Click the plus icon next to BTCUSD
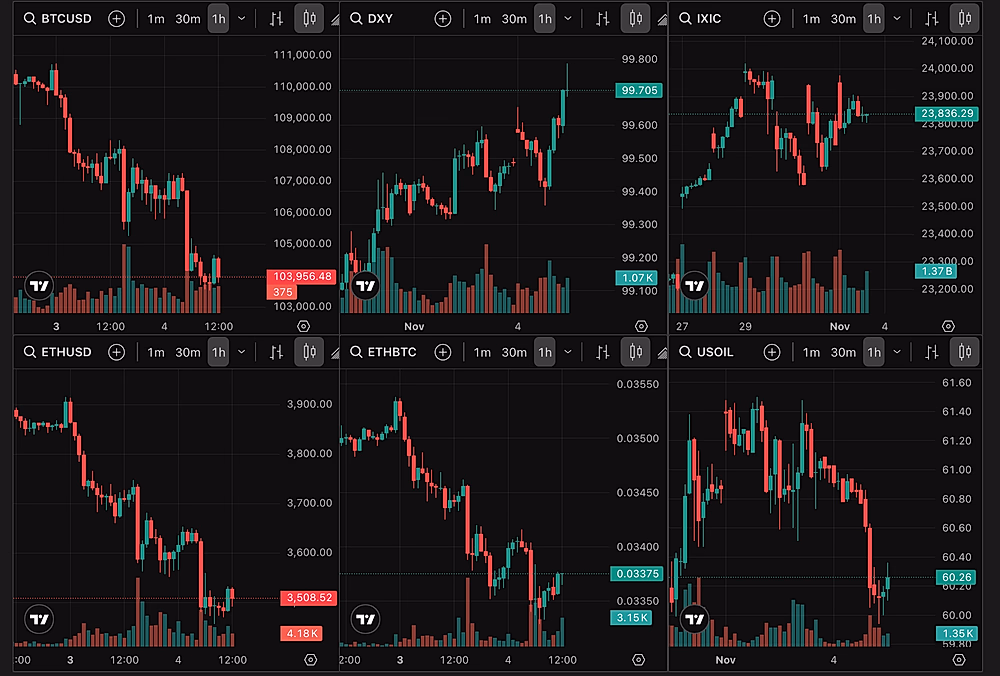 tap(117, 19)
